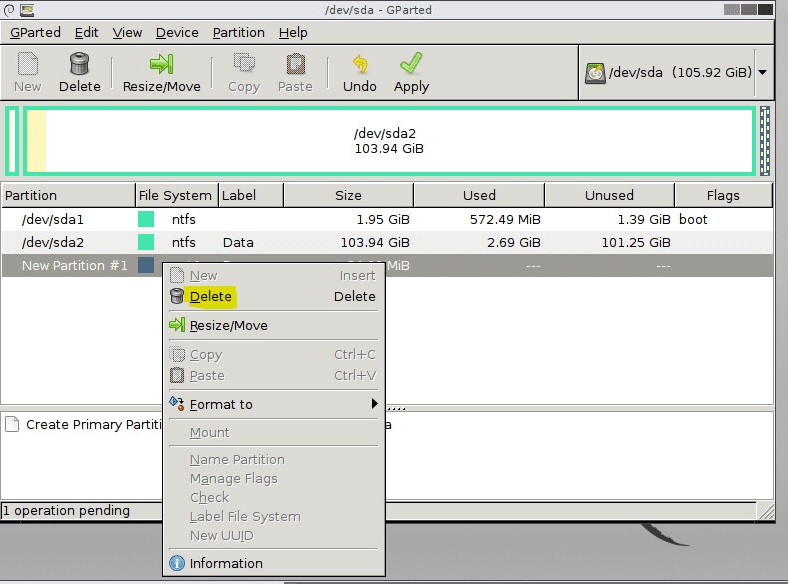Select /dev/sda (105.92 GiB) device combo box
This screenshot has width=788, height=584.
pyautogui.click(x=675, y=72)
